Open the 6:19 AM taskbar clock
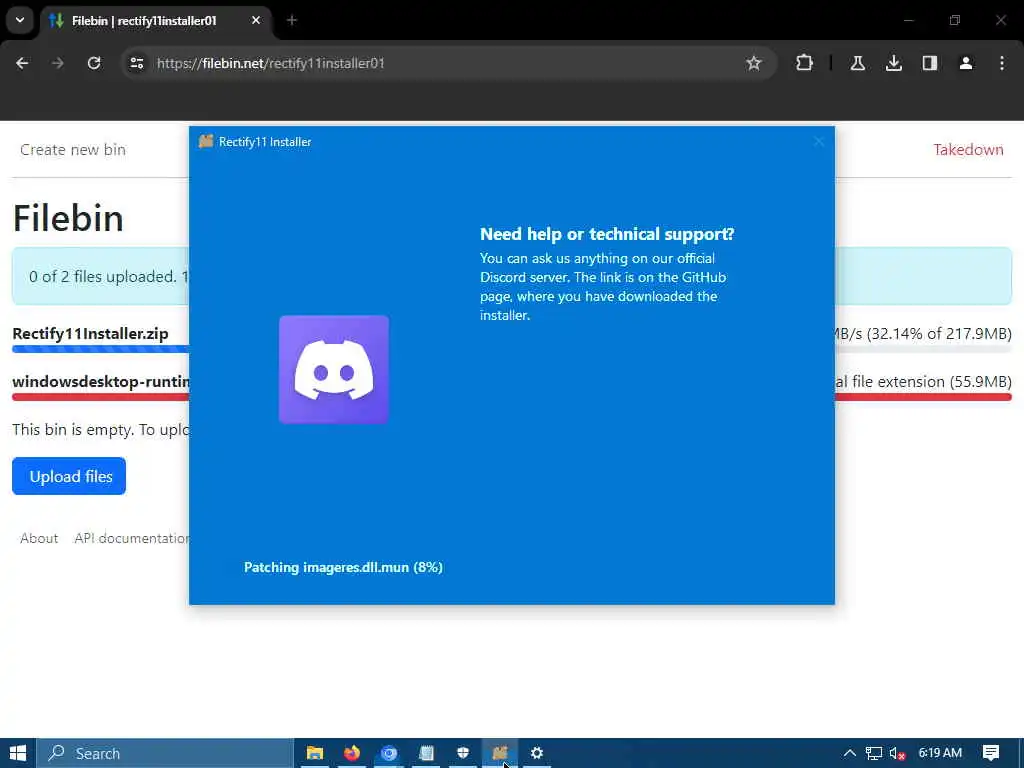This screenshot has height=768, width=1024. 940,753
